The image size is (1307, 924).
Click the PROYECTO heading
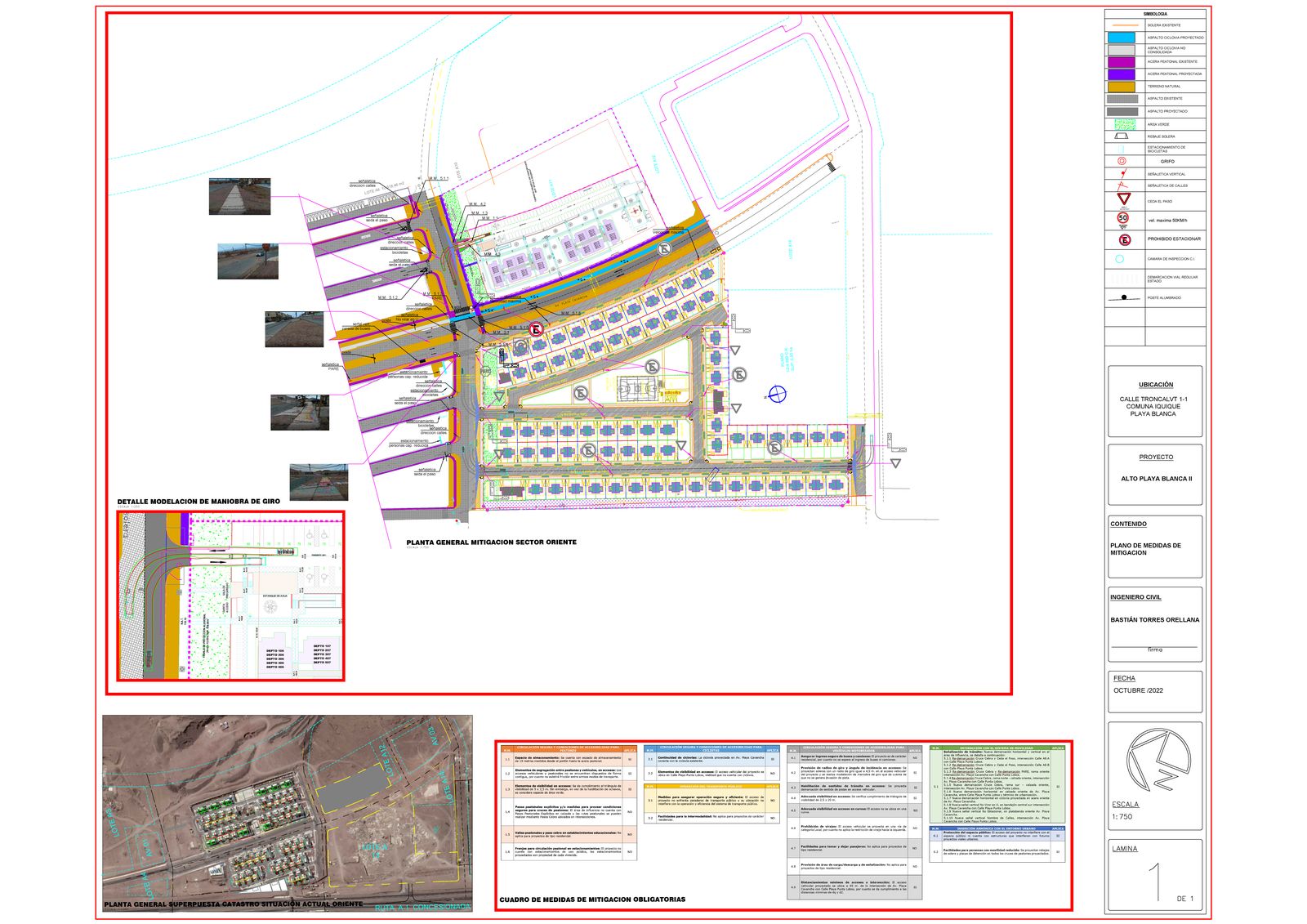[1156, 458]
